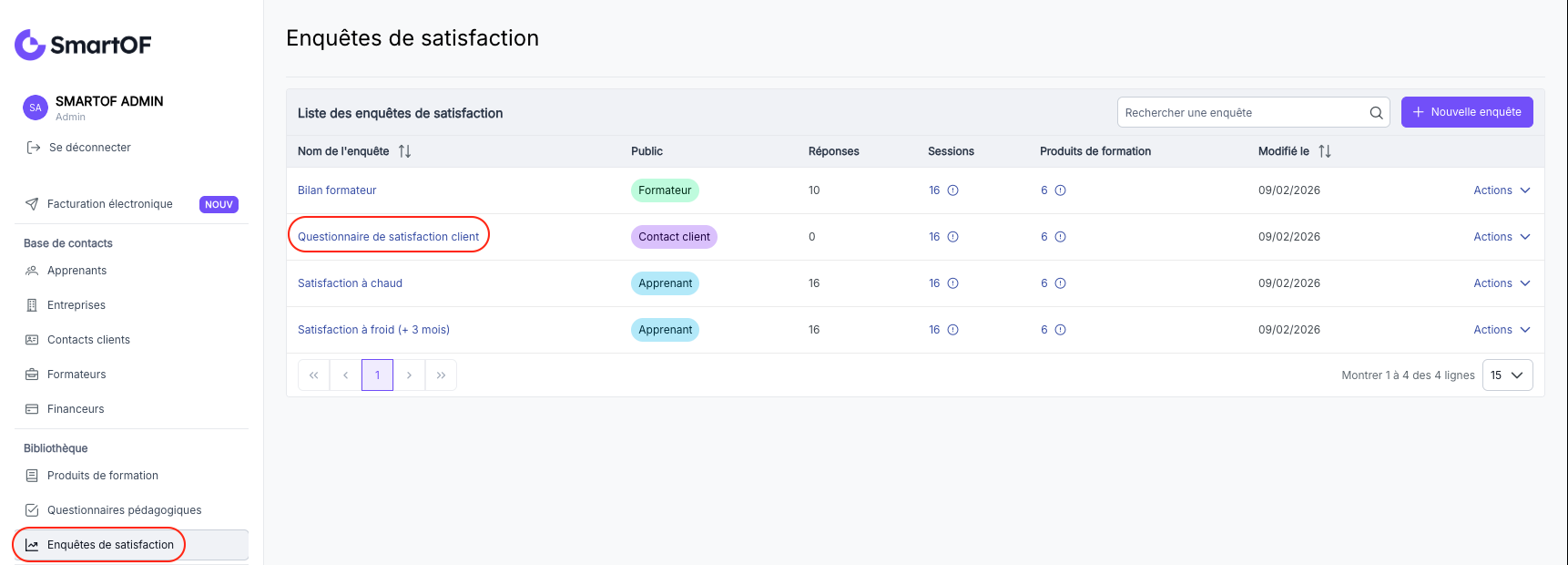Click the search magnifier icon
The image size is (1568, 565).
tap(1376, 113)
